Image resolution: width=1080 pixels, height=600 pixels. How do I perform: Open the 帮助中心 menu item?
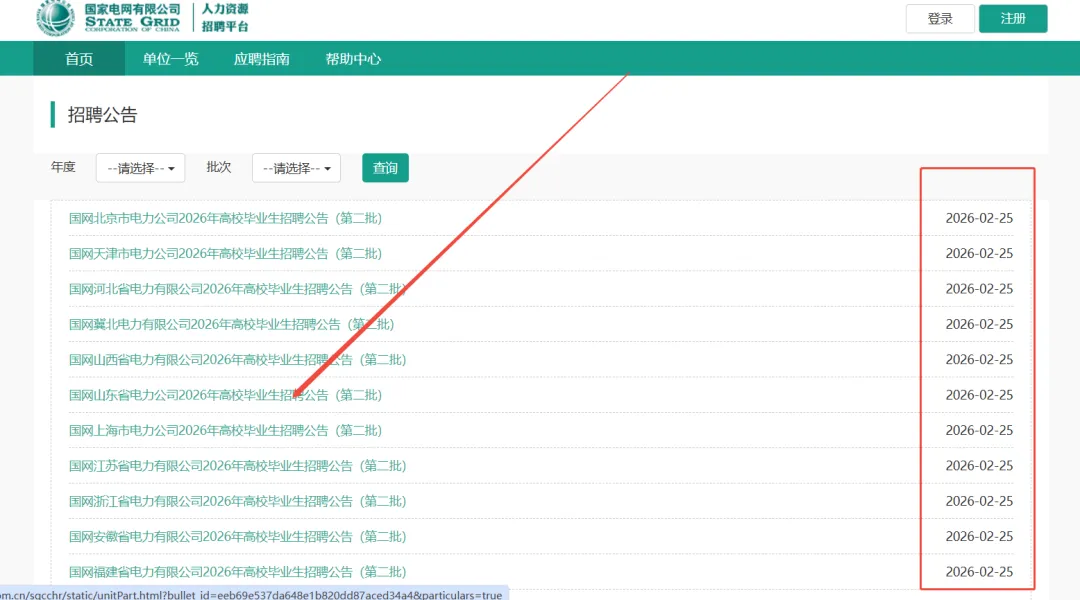pos(353,59)
